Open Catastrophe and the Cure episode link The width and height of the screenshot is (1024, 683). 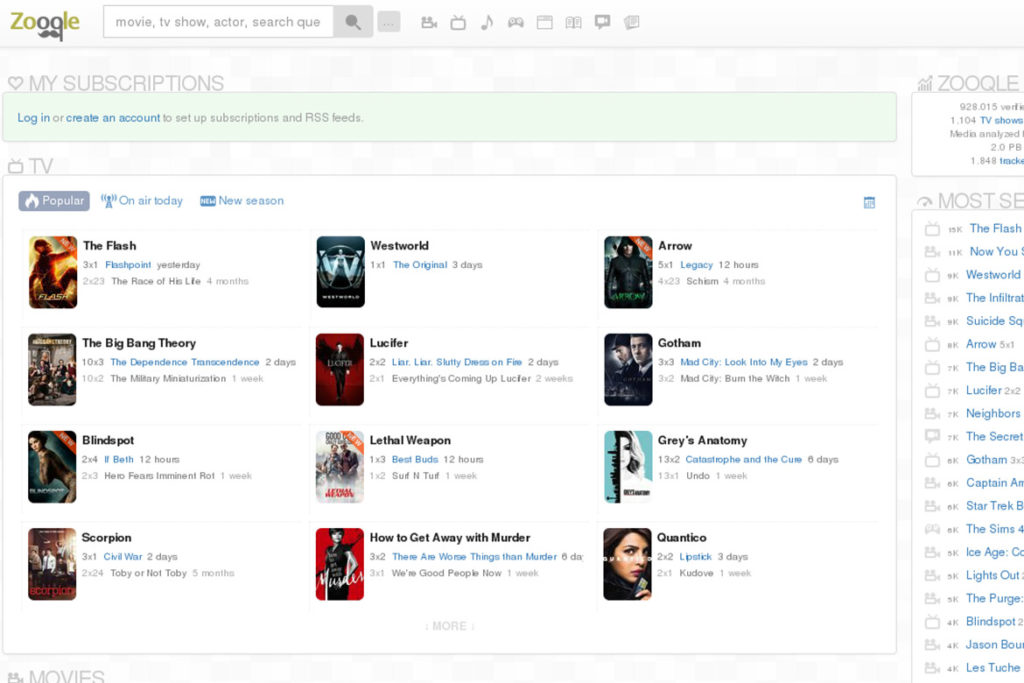coord(743,460)
